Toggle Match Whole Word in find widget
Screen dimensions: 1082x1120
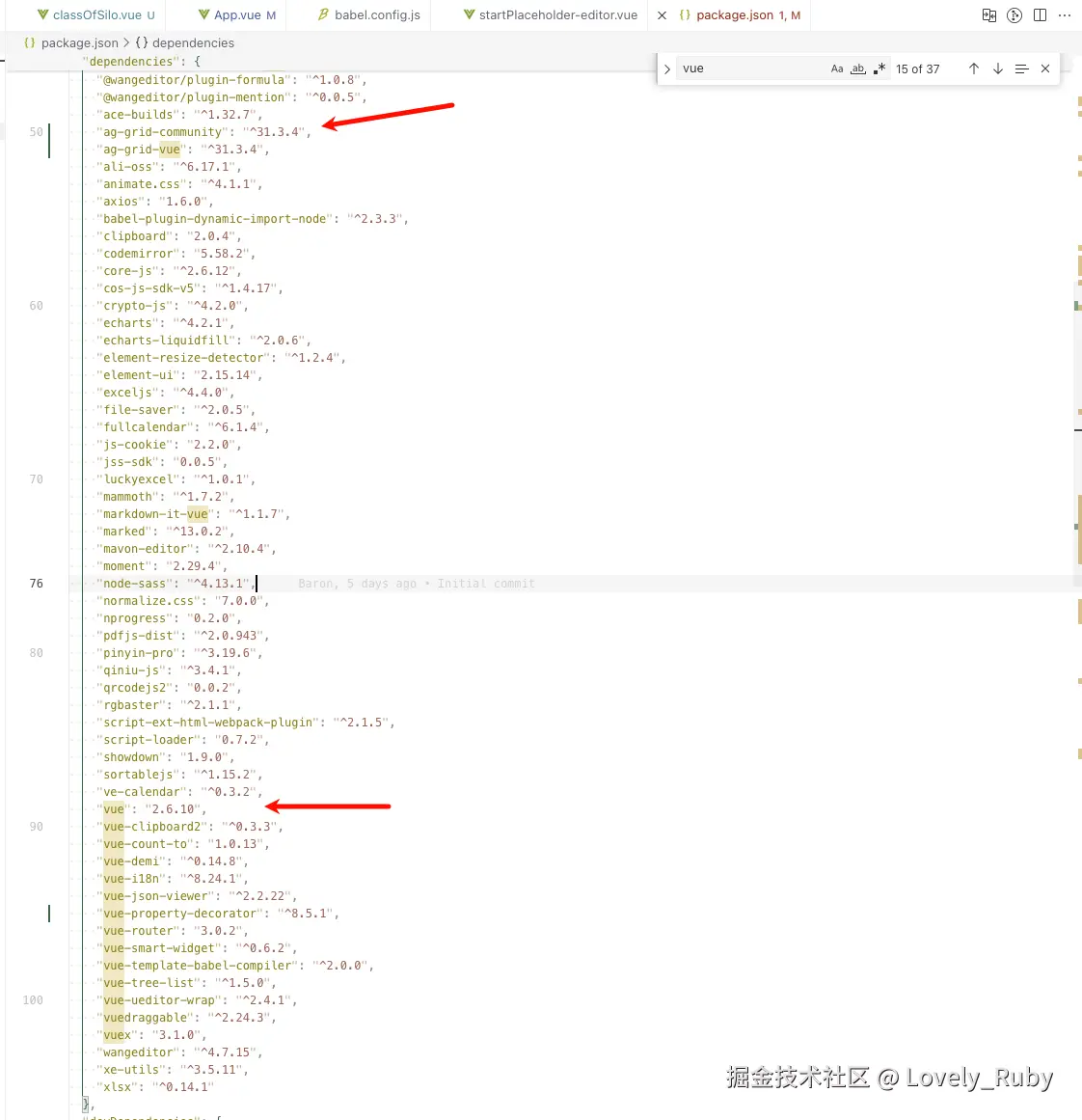[x=858, y=68]
